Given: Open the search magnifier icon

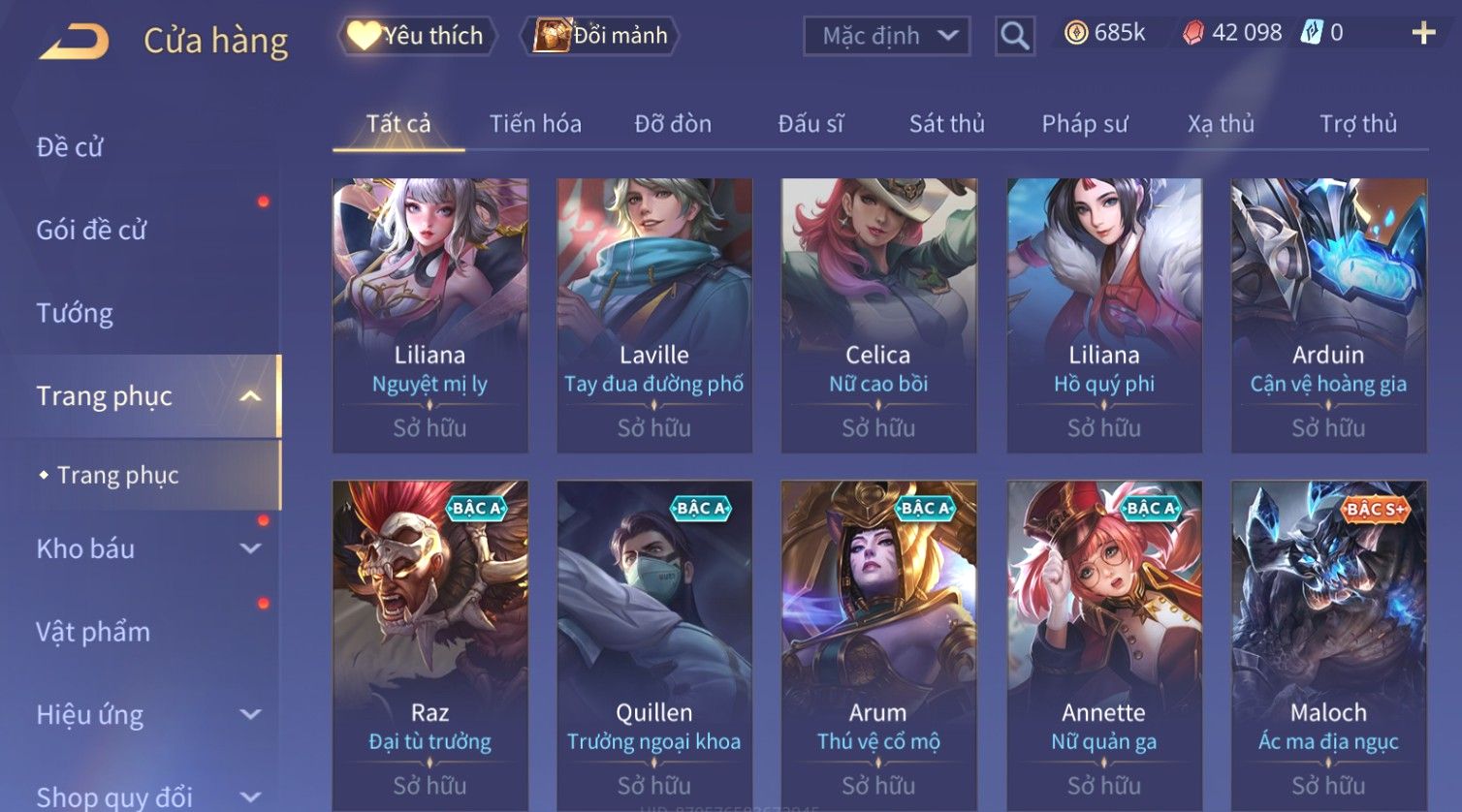Looking at the screenshot, I should pyautogui.click(x=1014, y=36).
